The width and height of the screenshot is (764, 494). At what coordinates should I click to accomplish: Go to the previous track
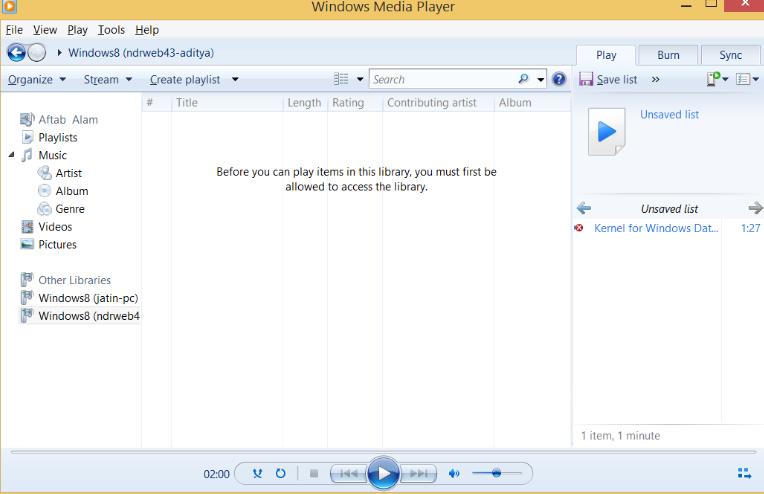click(346, 473)
